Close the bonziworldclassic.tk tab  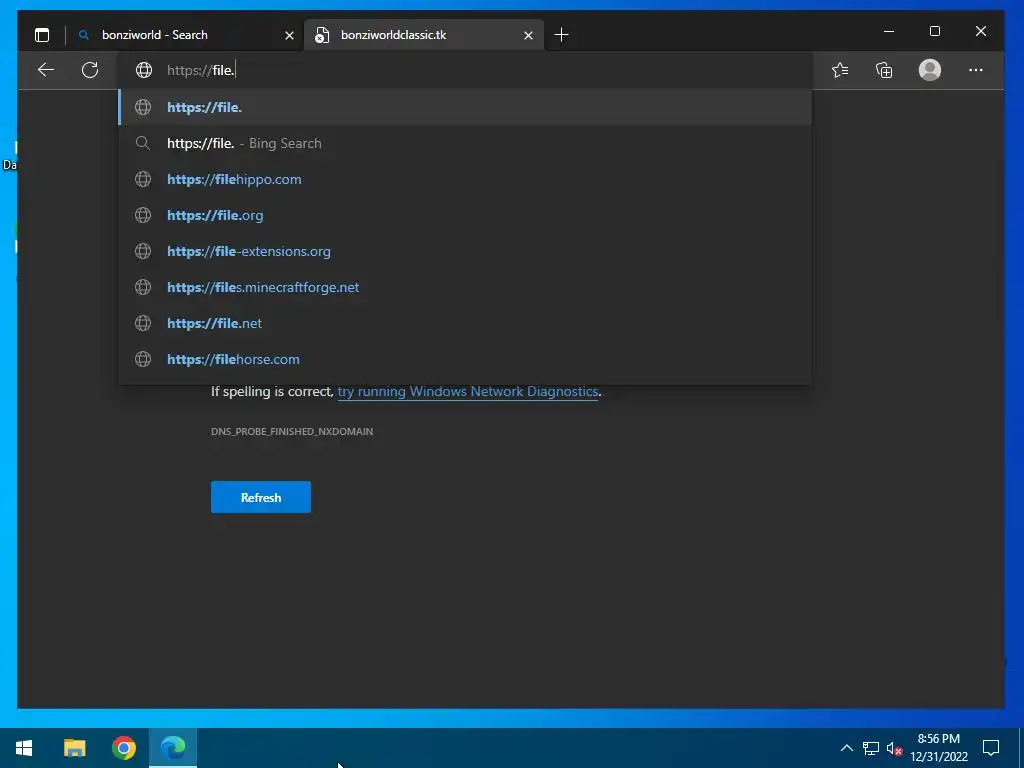point(528,36)
